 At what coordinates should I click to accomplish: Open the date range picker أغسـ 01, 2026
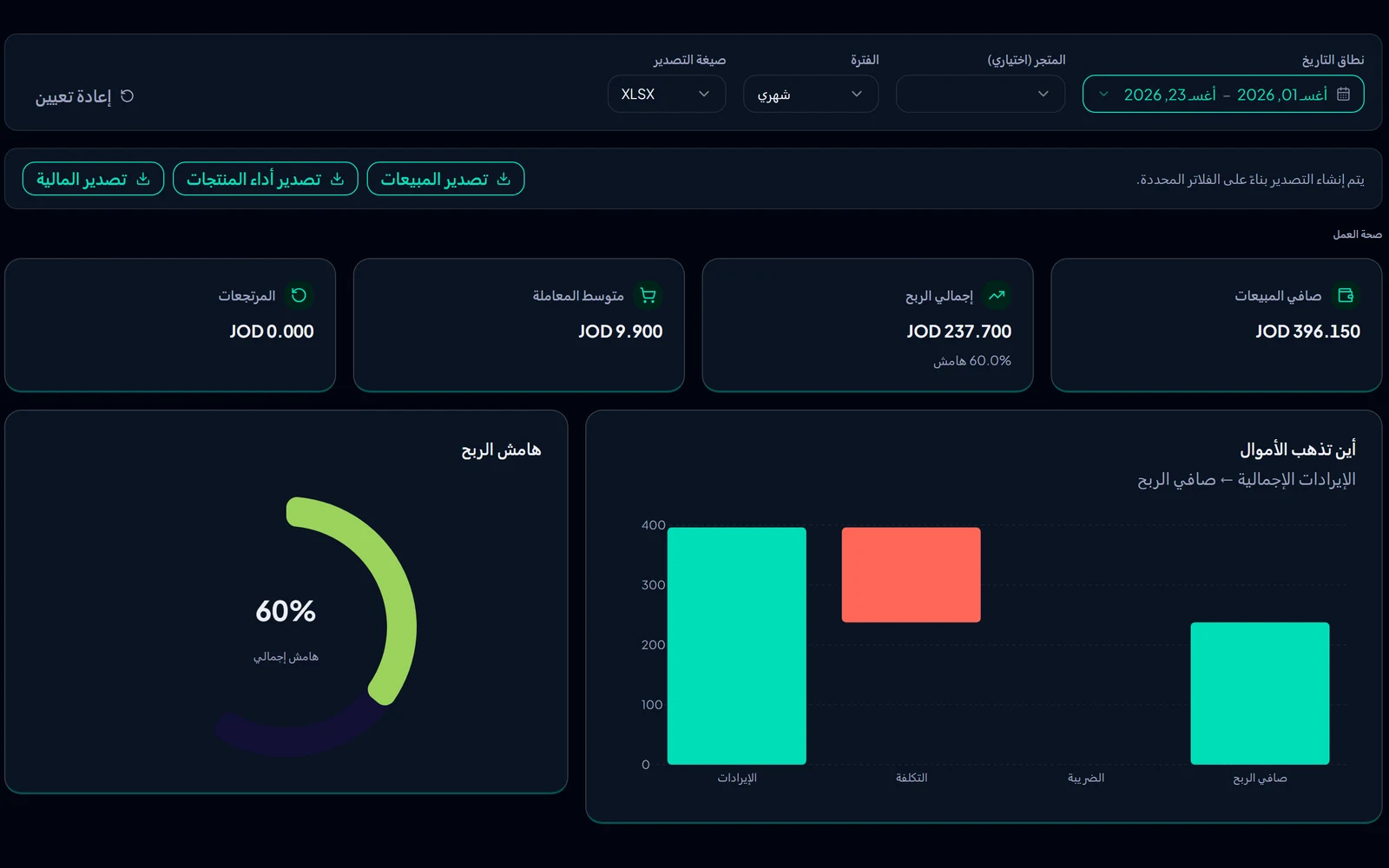(x=1223, y=95)
